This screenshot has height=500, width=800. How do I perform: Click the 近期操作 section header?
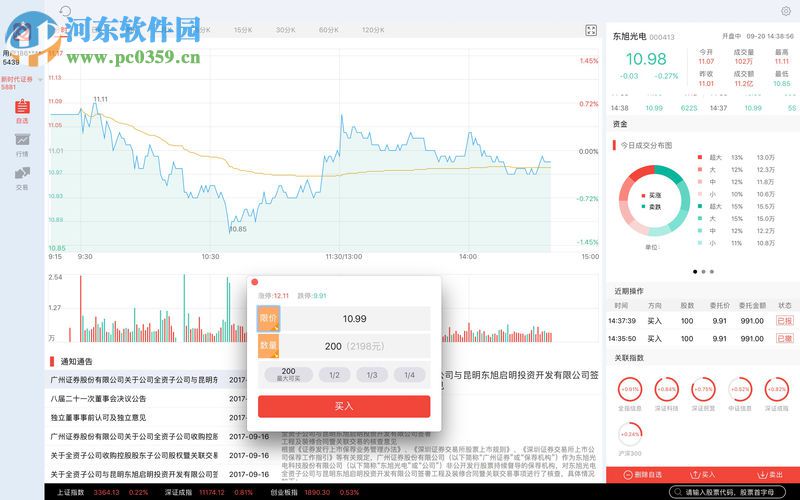pos(629,291)
